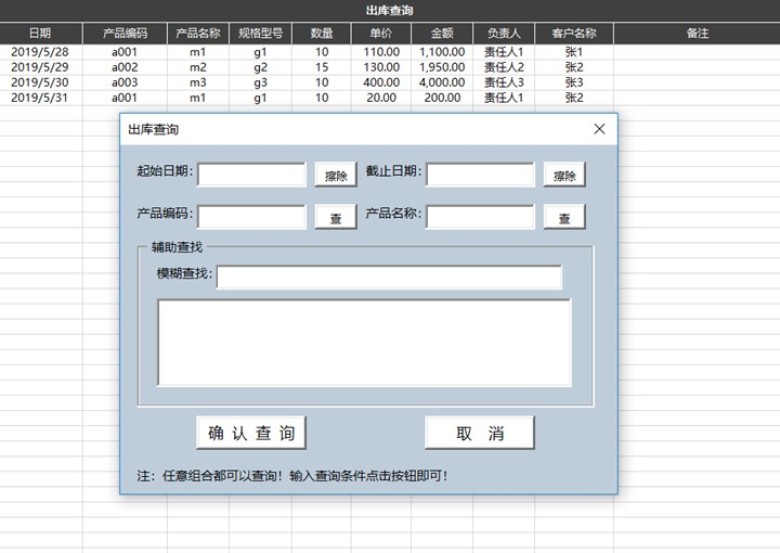The image size is (780, 553).
Task: Click the 截止日期 input field
Action: (x=481, y=175)
